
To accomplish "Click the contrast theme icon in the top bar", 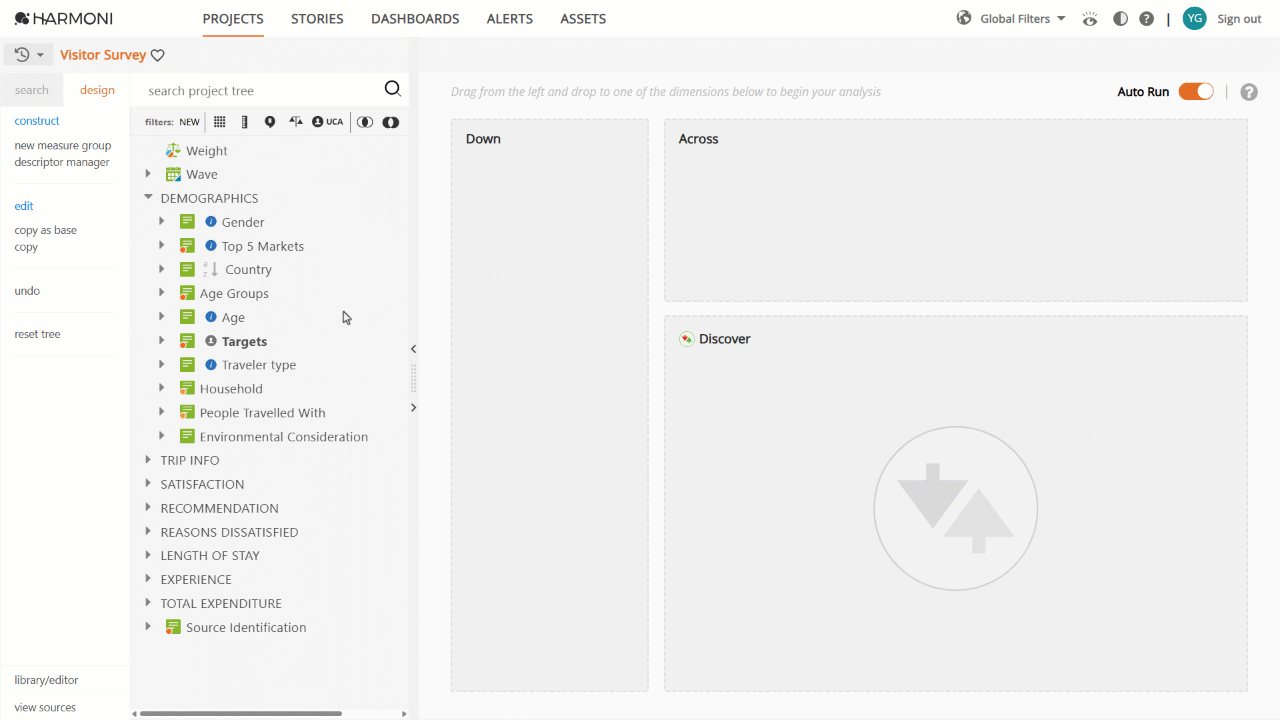I will coord(1120,17).
